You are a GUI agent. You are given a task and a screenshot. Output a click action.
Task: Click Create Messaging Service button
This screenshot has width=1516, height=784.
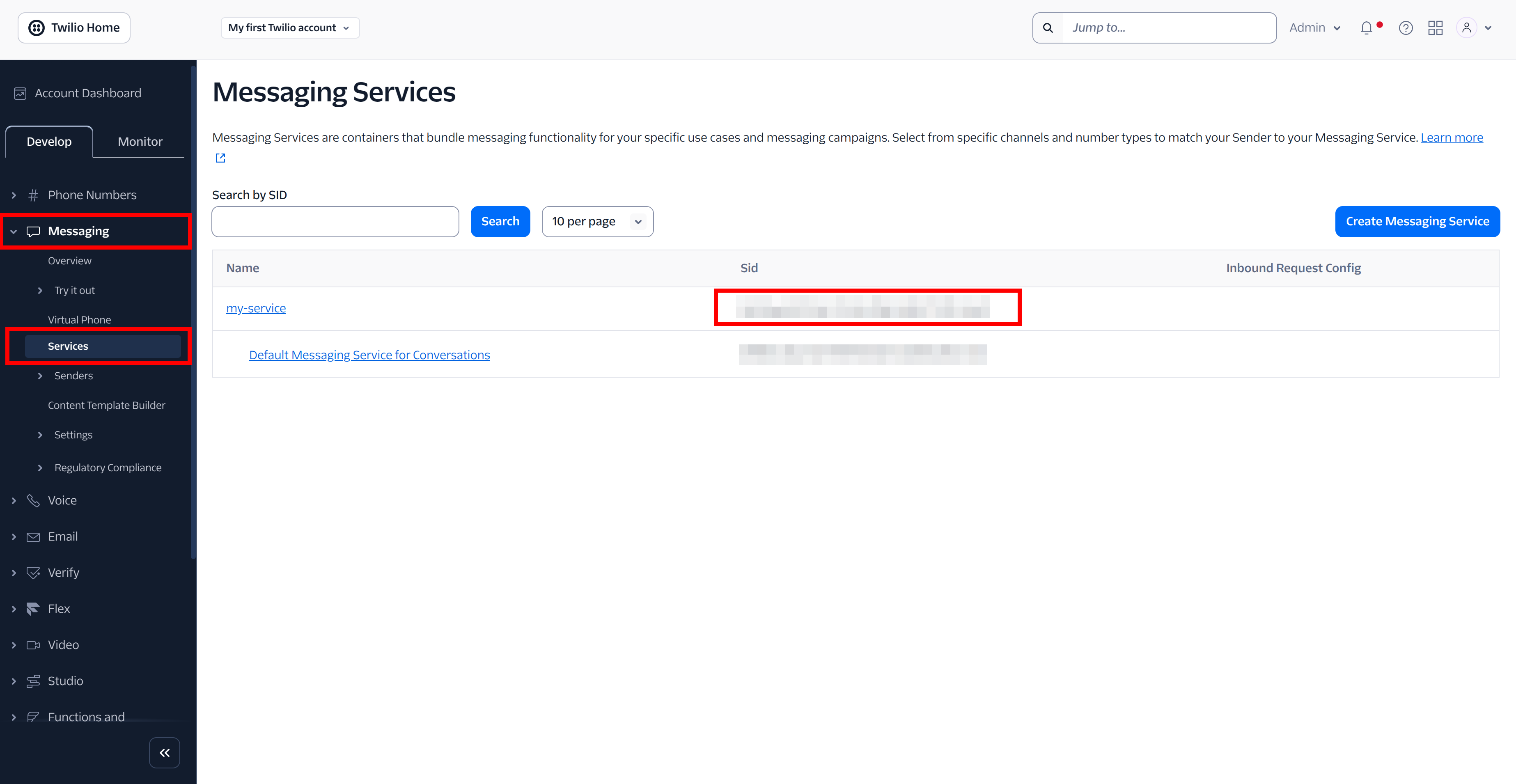1417,221
